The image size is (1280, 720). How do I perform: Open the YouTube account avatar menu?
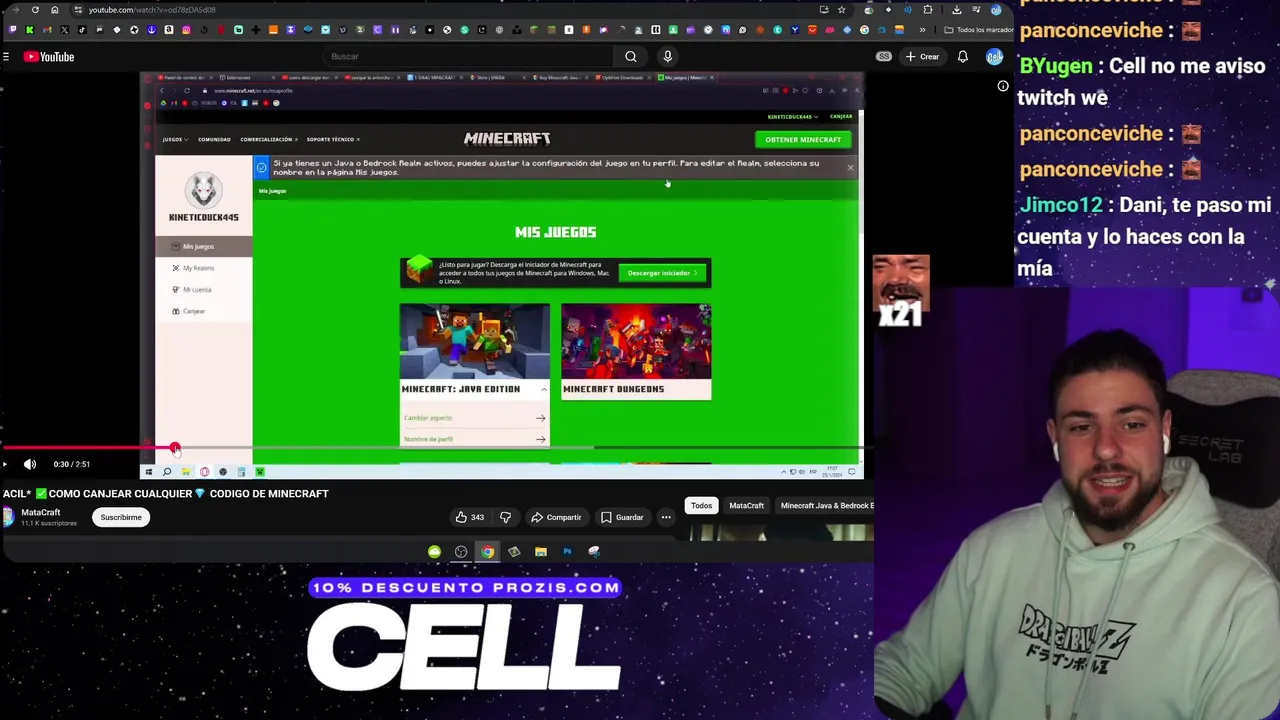tap(994, 57)
